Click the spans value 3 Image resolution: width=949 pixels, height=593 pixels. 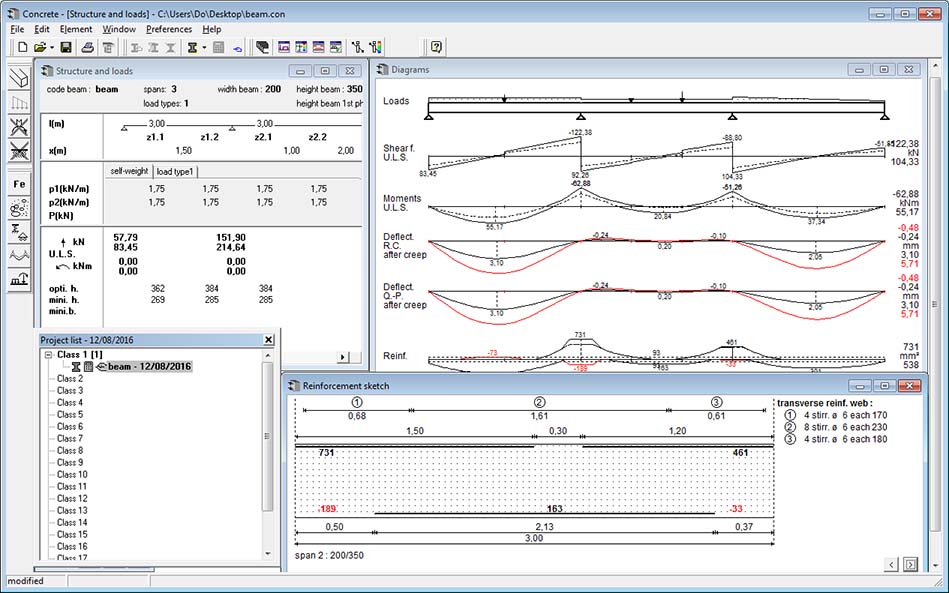tap(174, 89)
